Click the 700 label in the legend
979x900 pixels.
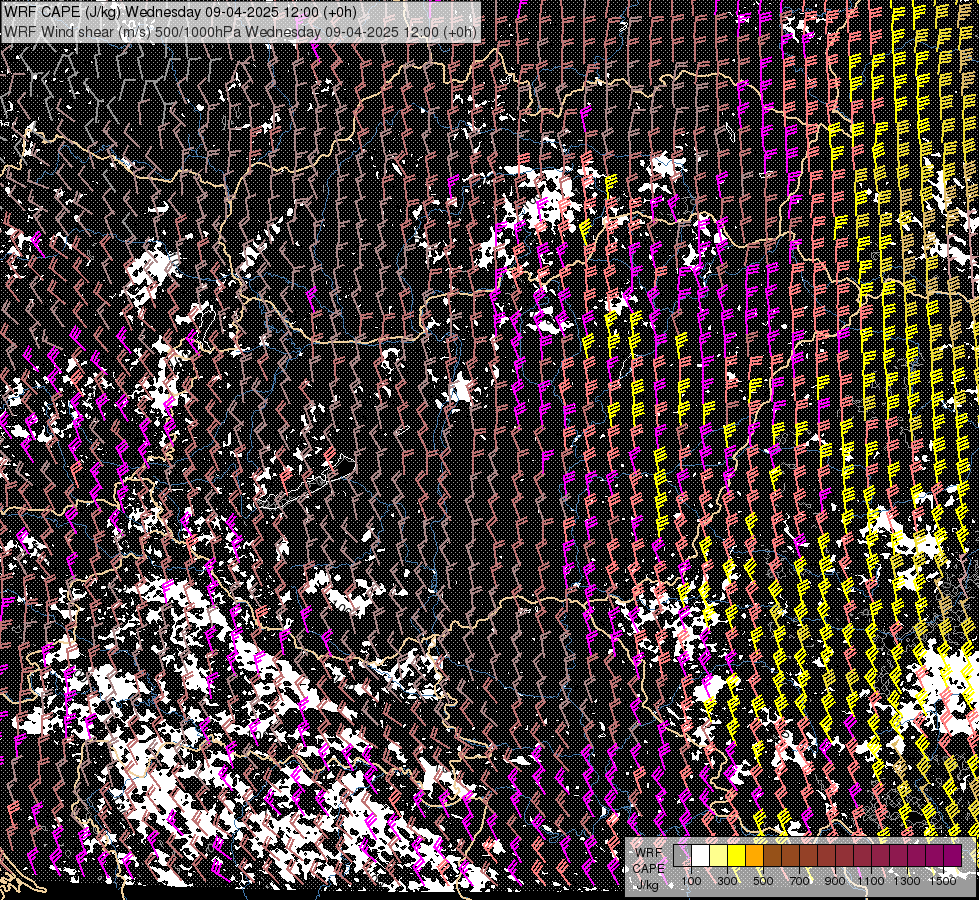tap(799, 881)
